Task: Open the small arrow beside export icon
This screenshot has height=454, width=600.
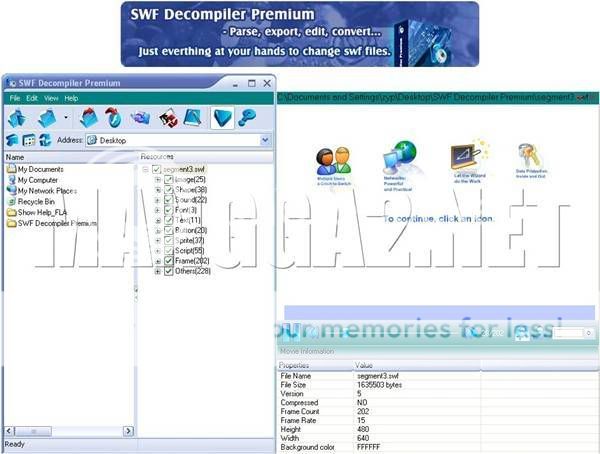Action: tap(66, 118)
